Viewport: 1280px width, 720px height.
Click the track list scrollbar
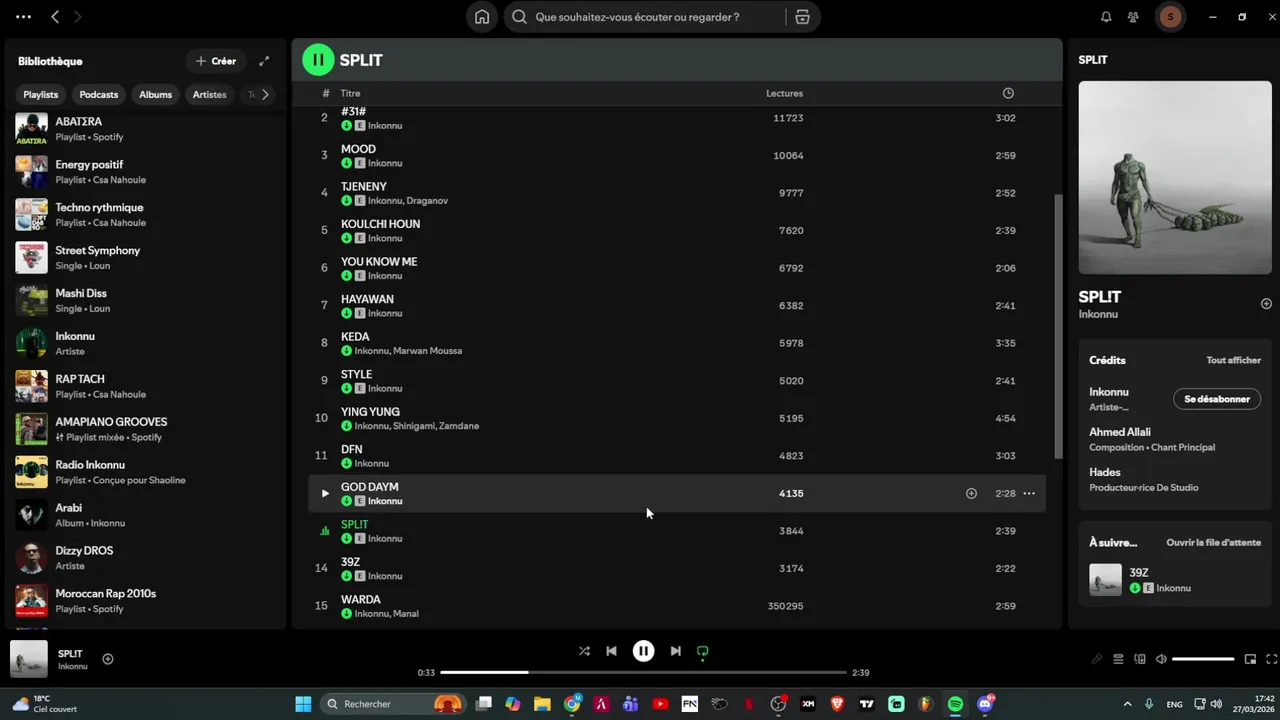click(x=1058, y=326)
